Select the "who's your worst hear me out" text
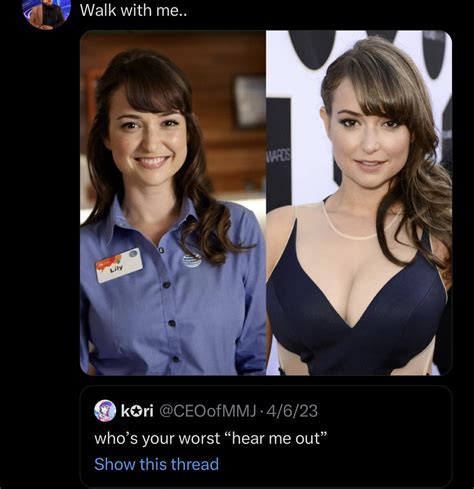Screen dimensions: 474x489 click(211, 438)
